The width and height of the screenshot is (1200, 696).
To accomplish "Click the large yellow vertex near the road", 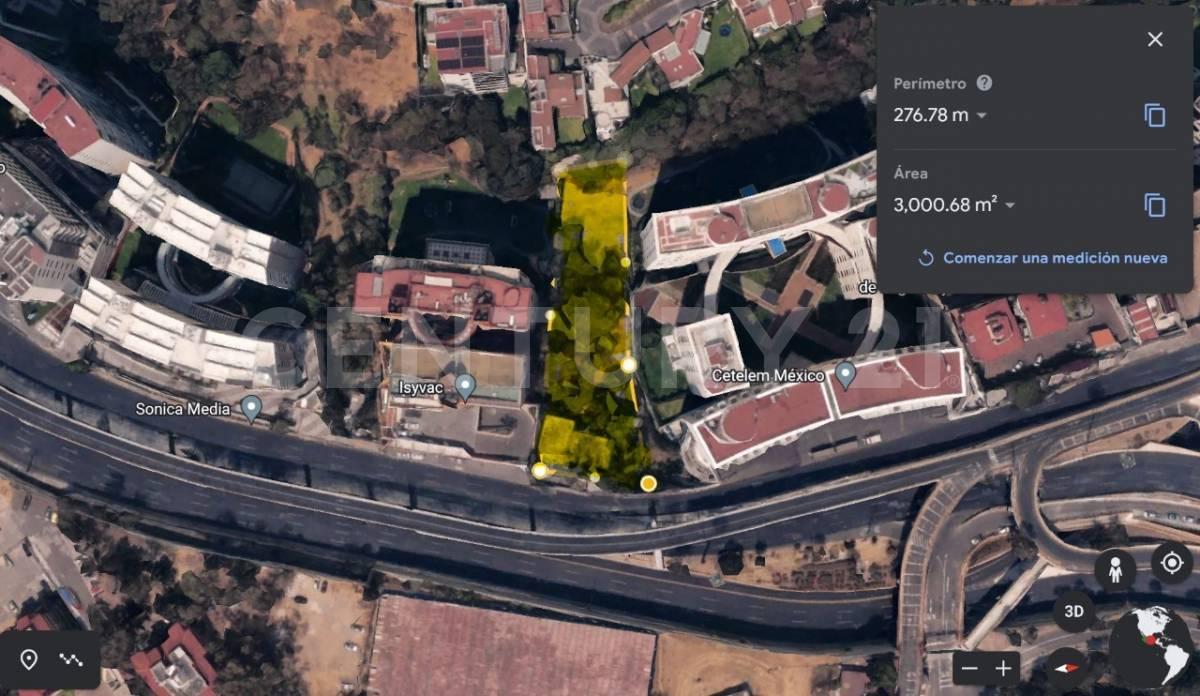I will tap(648, 484).
